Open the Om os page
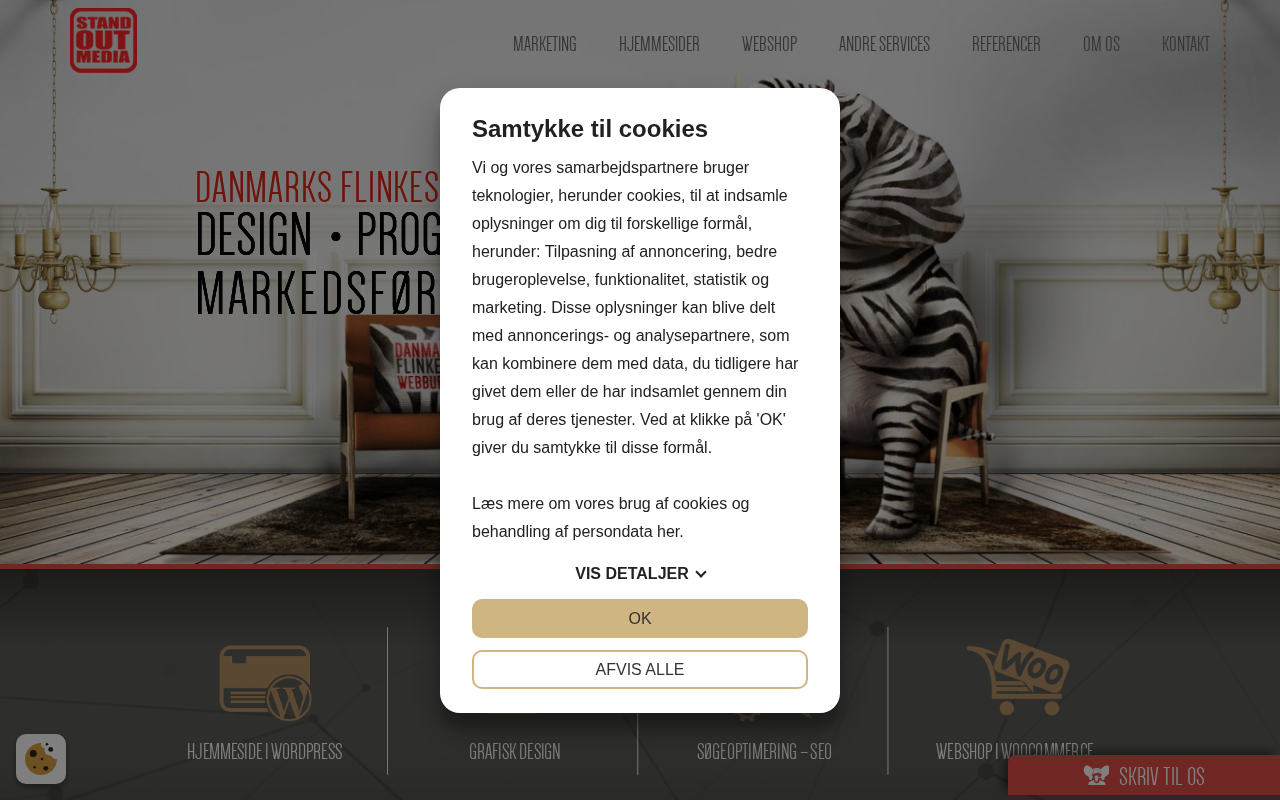This screenshot has width=1280, height=800. coord(1101,44)
